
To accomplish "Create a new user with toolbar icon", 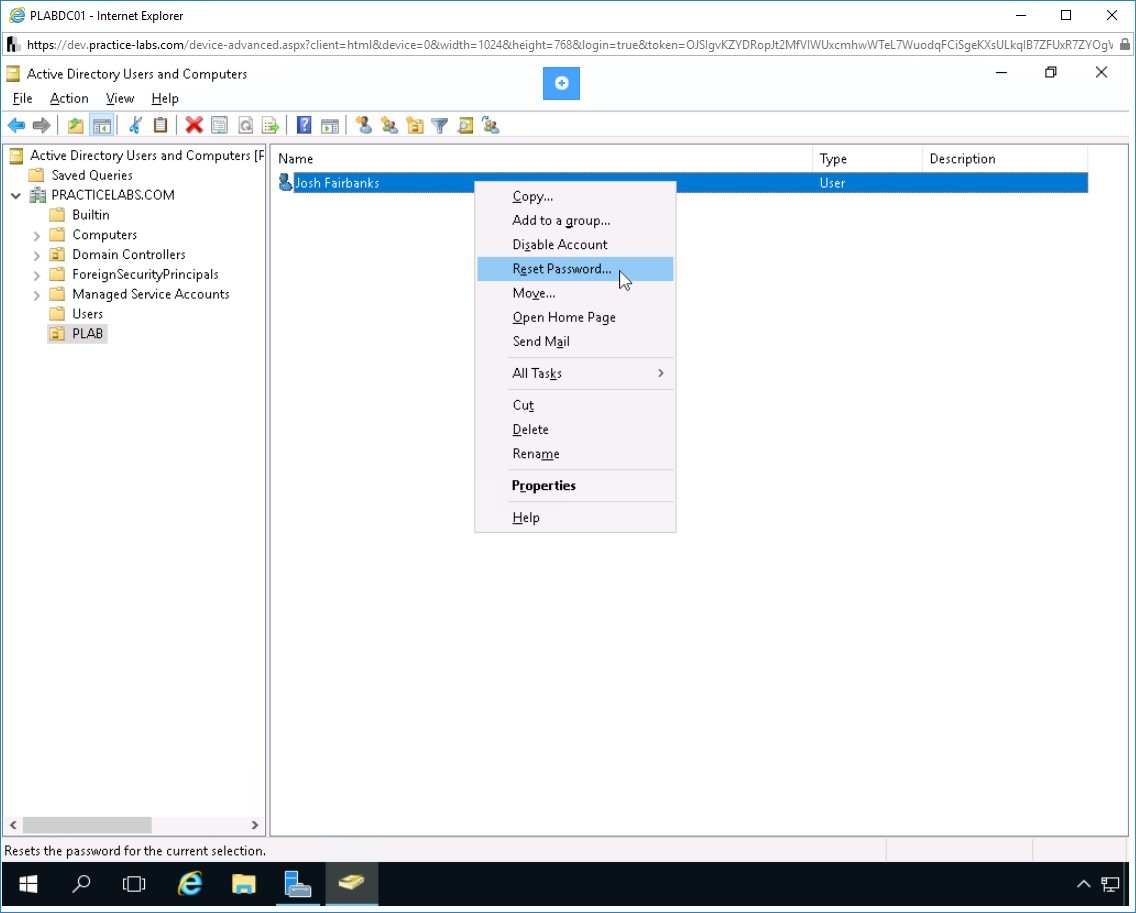I will (364, 125).
